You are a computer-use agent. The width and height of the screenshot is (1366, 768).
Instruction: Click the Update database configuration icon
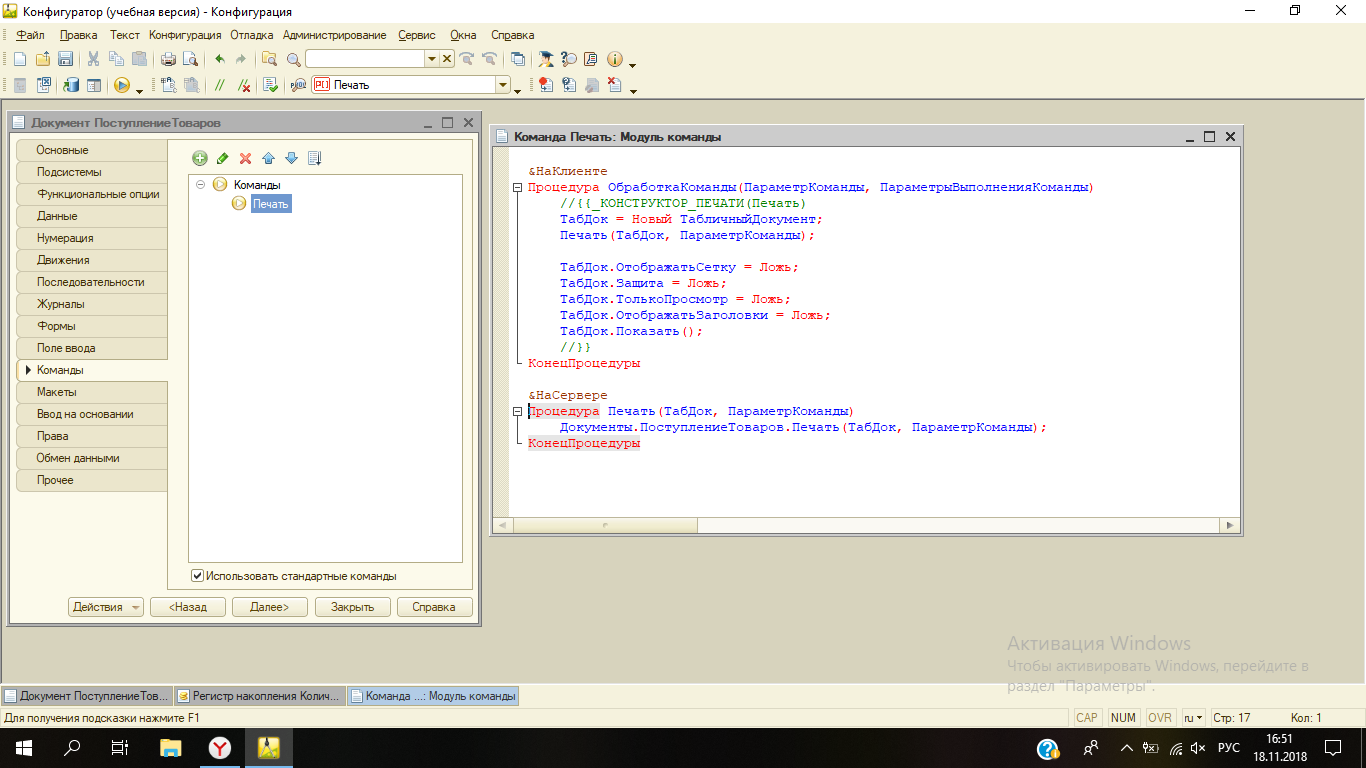(x=71, y=86)
